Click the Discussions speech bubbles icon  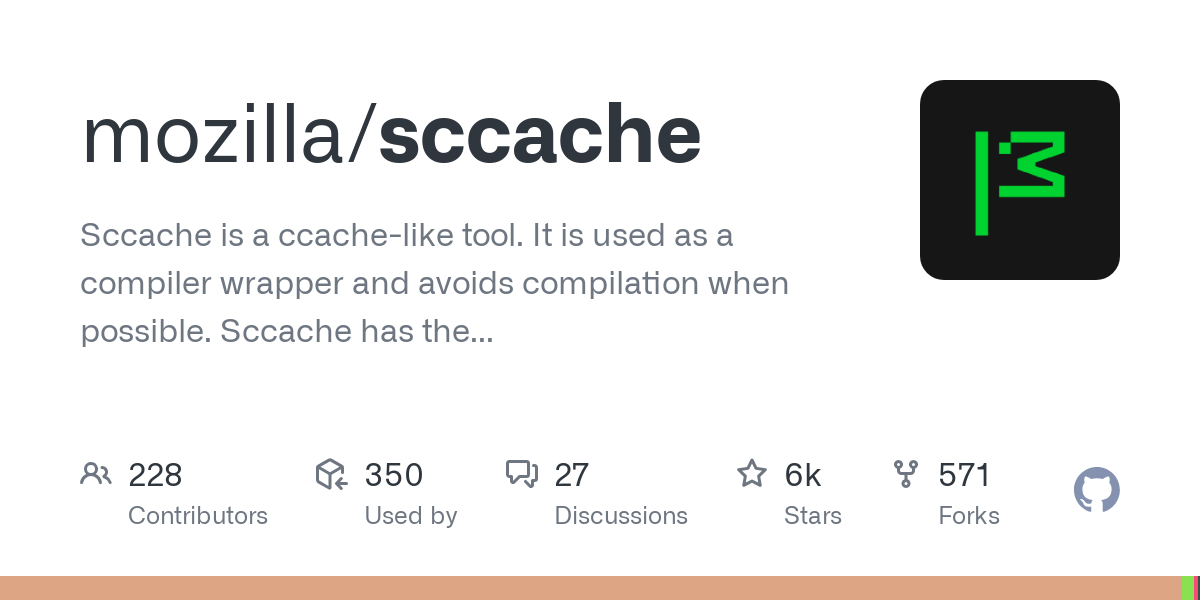click(522, 474)
